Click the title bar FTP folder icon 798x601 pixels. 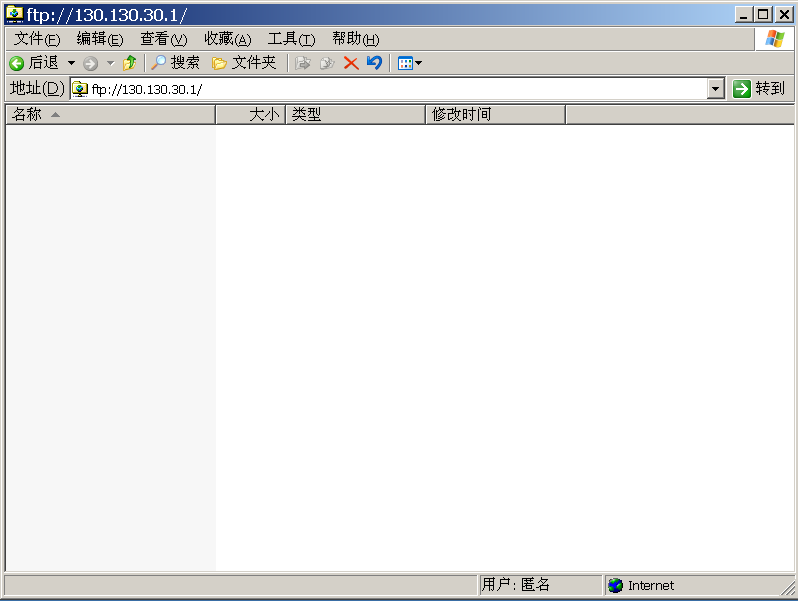[x=14, y=14]
